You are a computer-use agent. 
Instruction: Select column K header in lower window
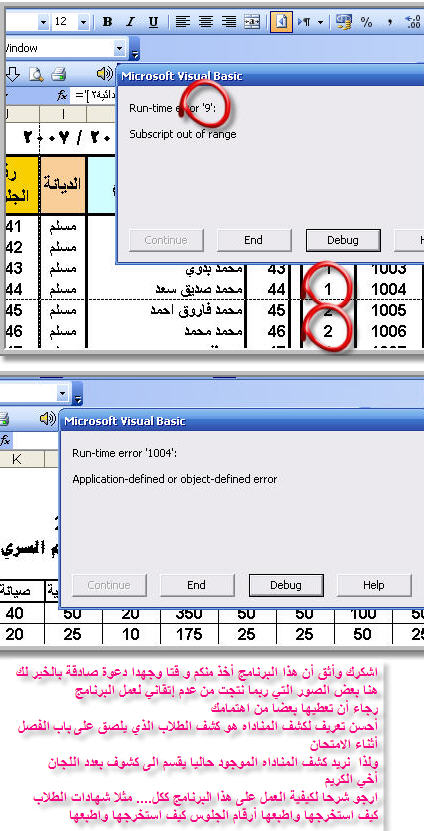pyautogui.click(x=17, y=459)
